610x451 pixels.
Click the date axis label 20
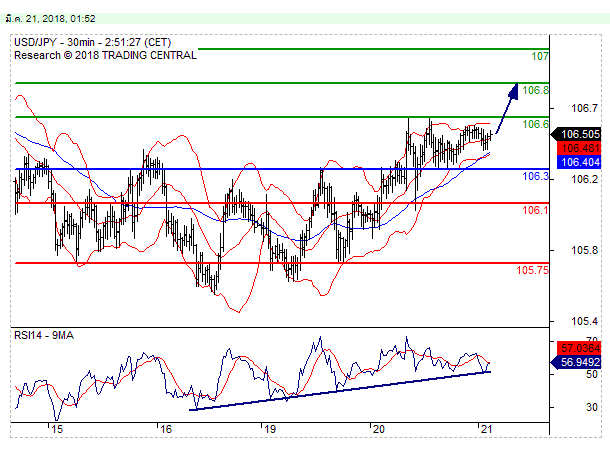tap(378, 430)
